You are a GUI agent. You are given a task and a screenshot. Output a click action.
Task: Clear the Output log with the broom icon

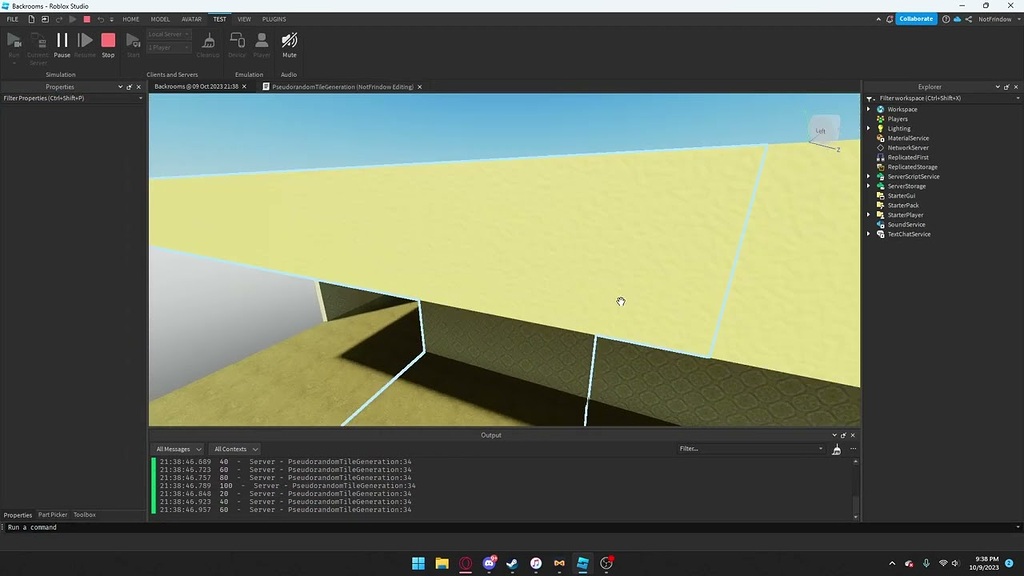coord(836,449)
